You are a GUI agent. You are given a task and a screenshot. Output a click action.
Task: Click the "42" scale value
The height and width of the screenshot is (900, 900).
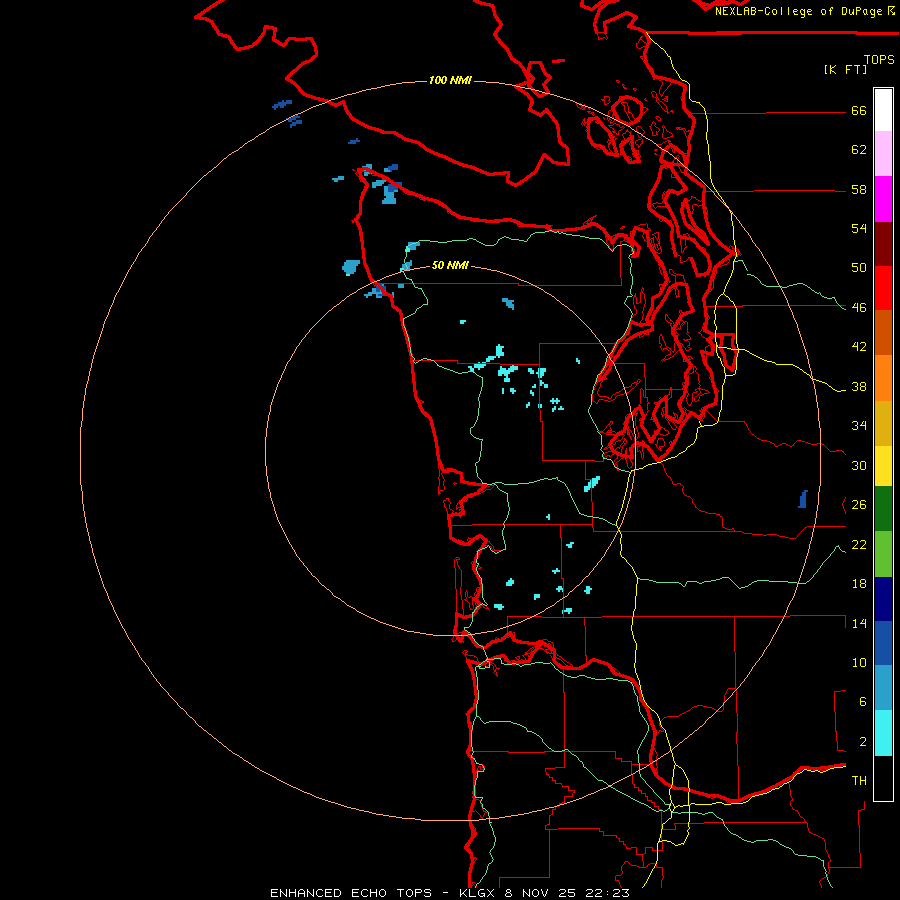pos(859,347)
